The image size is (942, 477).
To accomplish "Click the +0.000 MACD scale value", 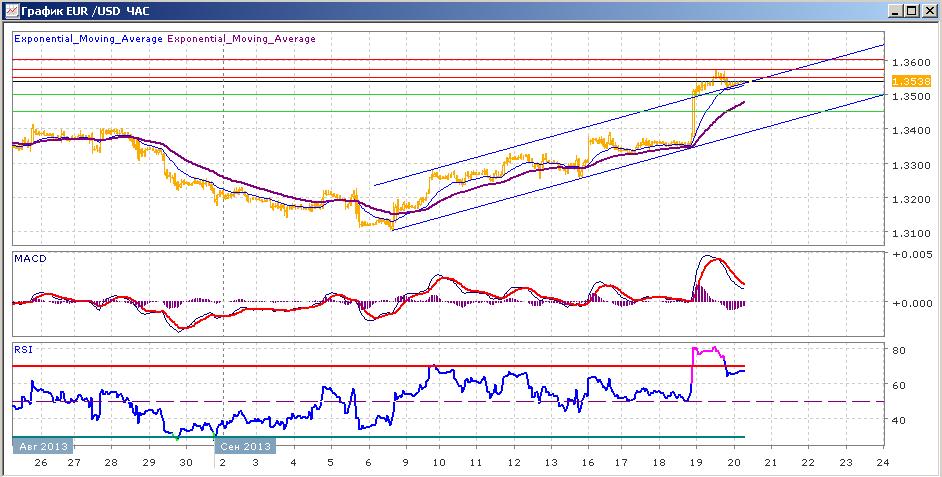I will tap(911, 303).
